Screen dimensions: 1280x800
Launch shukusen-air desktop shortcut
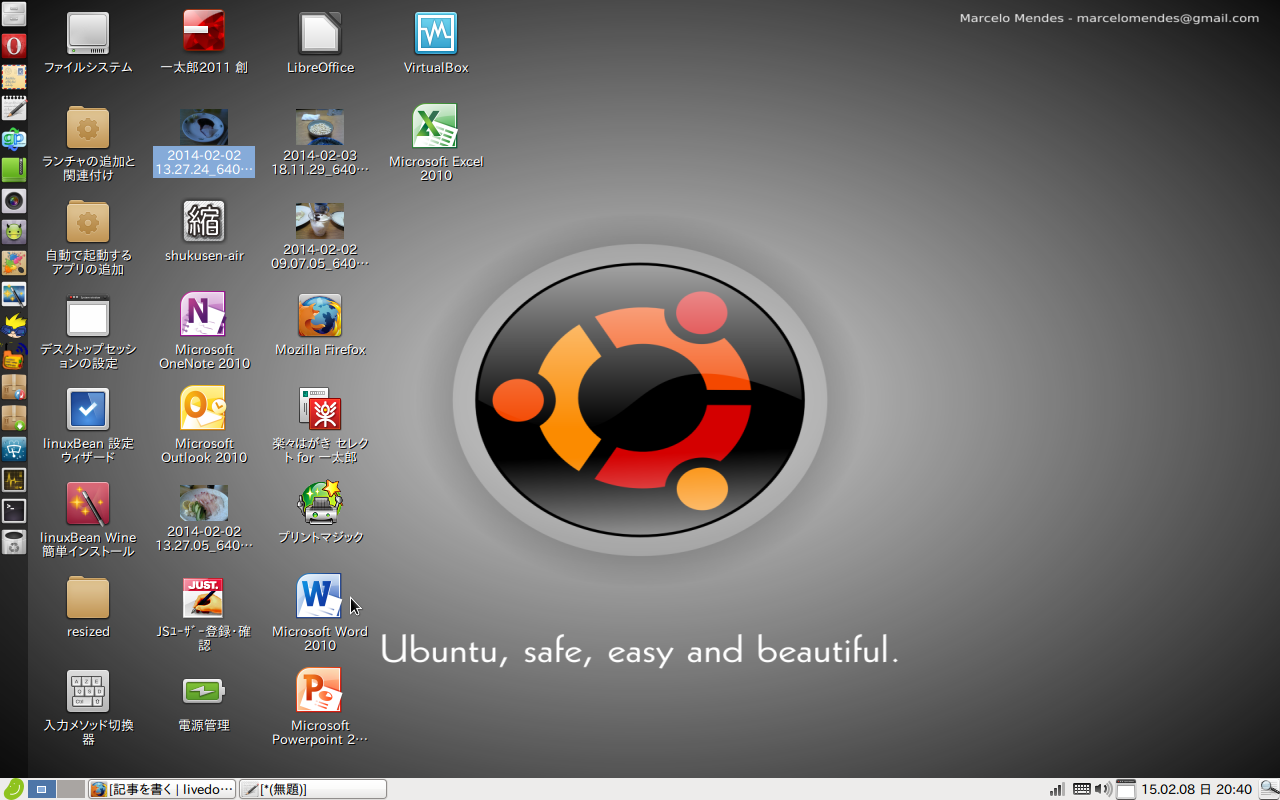pyautogui.click(x=204, y=222)
